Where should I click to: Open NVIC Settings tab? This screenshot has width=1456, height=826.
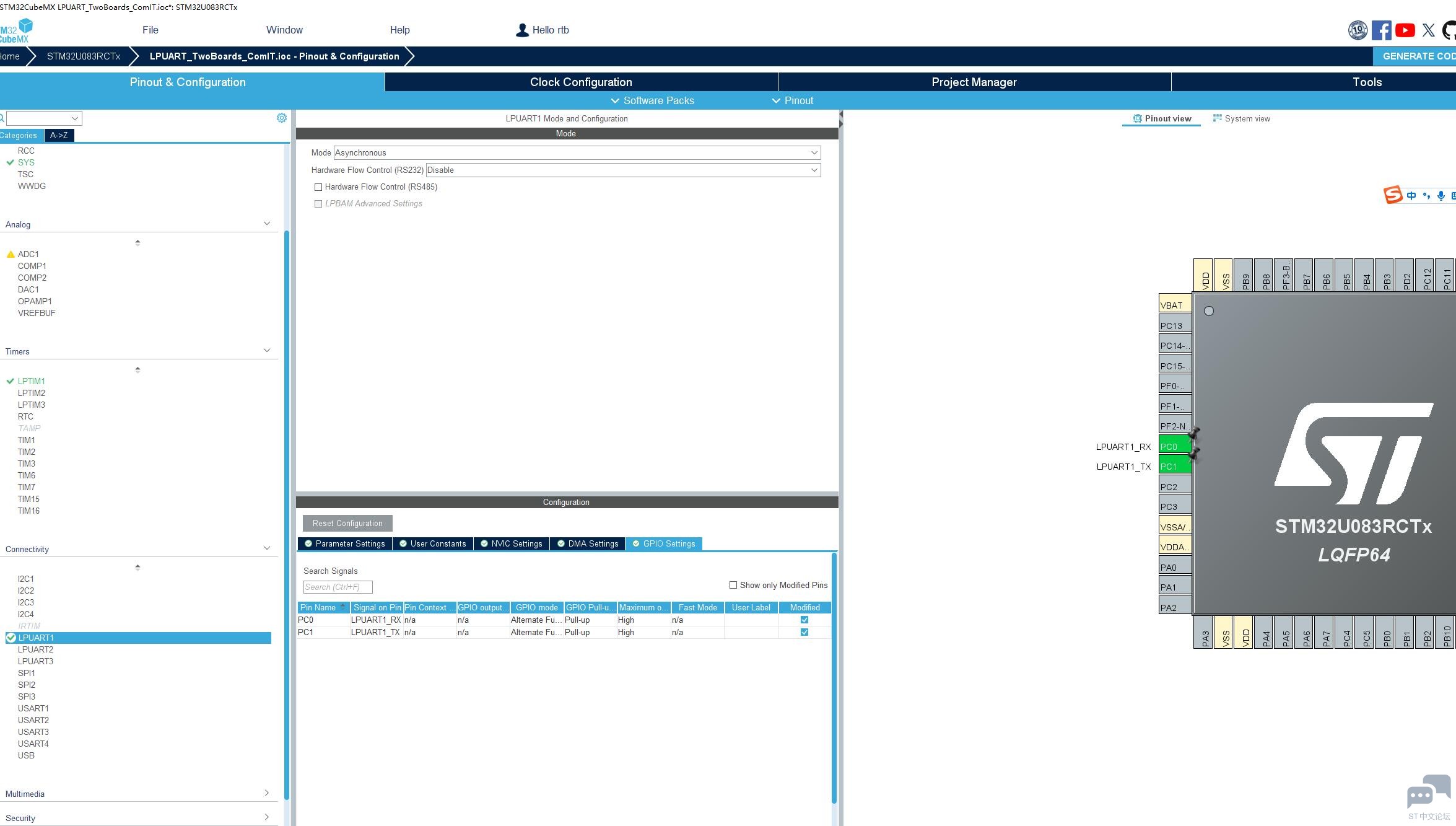coord(511,543)
